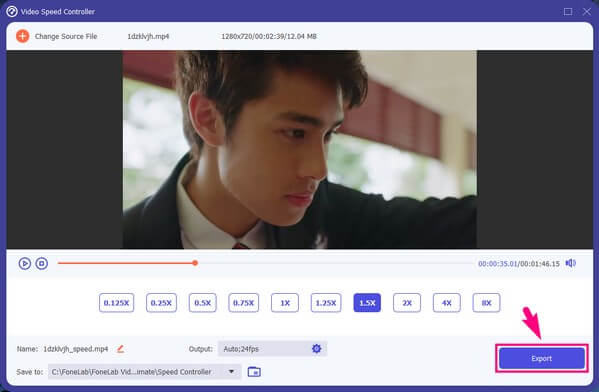
Task: Click Change Source File label
Action: 66,36
